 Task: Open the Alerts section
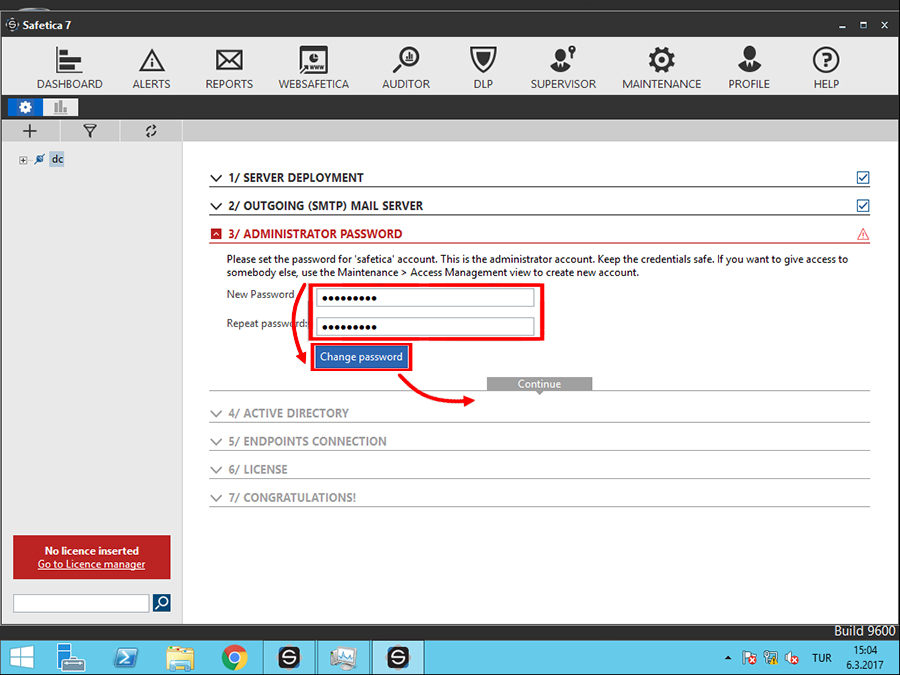coord(152,68)
